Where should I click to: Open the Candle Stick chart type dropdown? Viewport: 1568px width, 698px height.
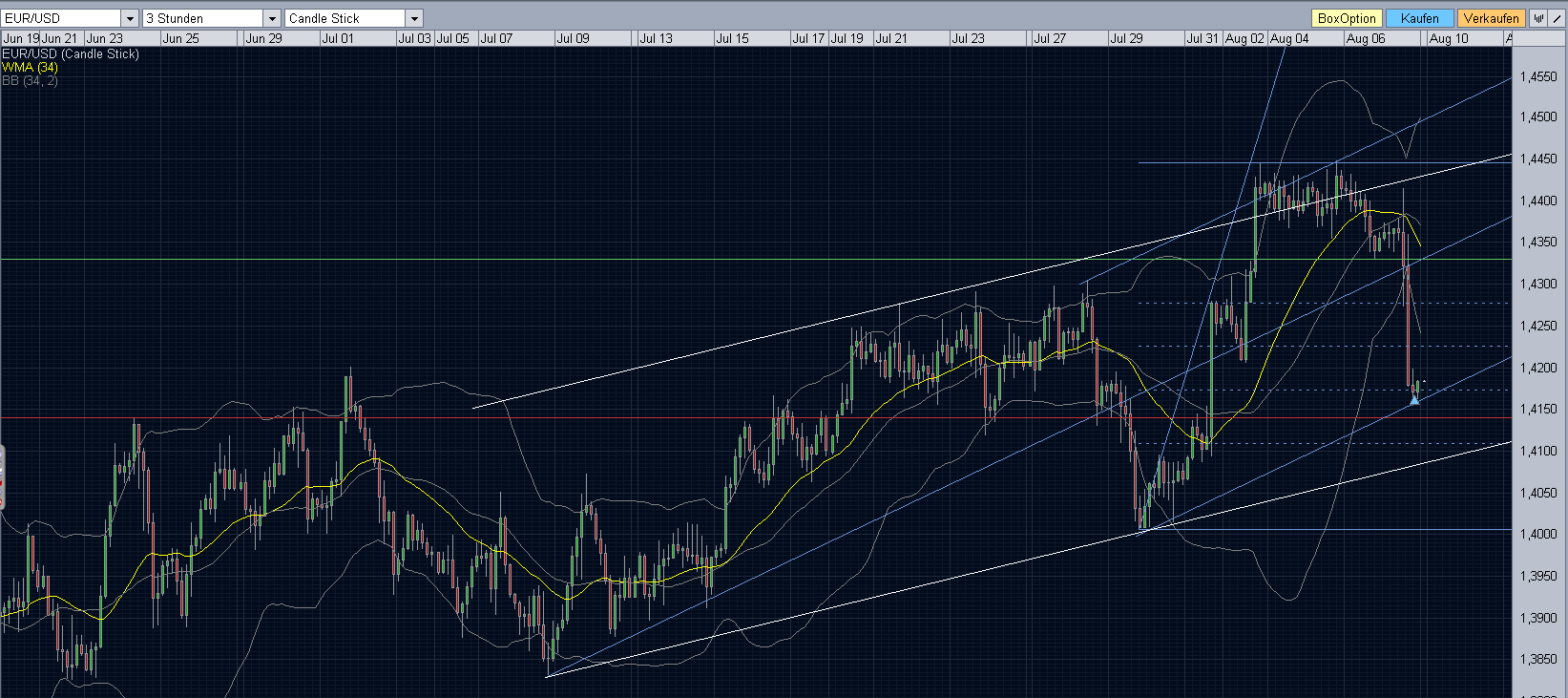point(414,18)
